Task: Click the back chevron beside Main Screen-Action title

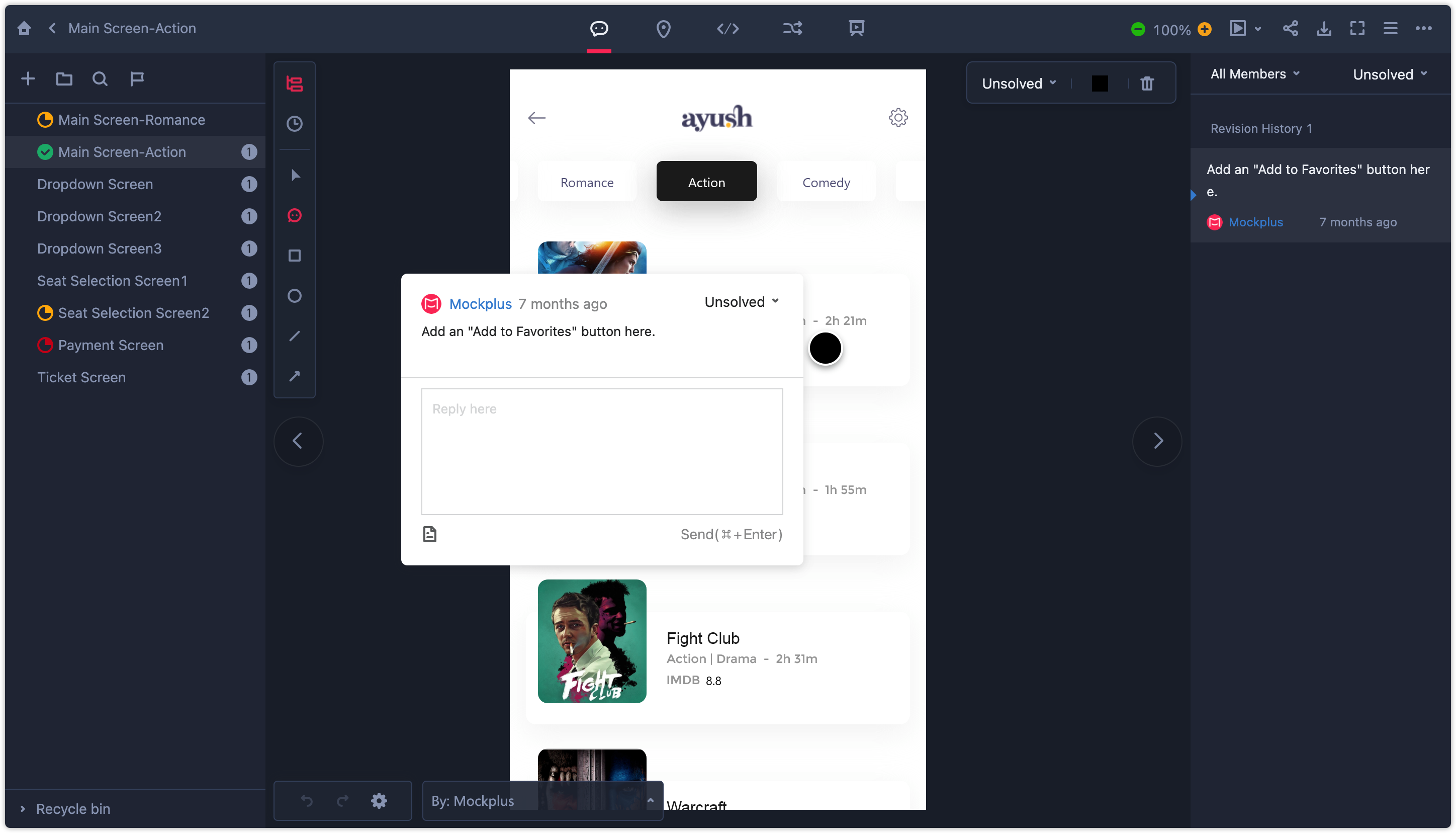Action: coord(52,28)
